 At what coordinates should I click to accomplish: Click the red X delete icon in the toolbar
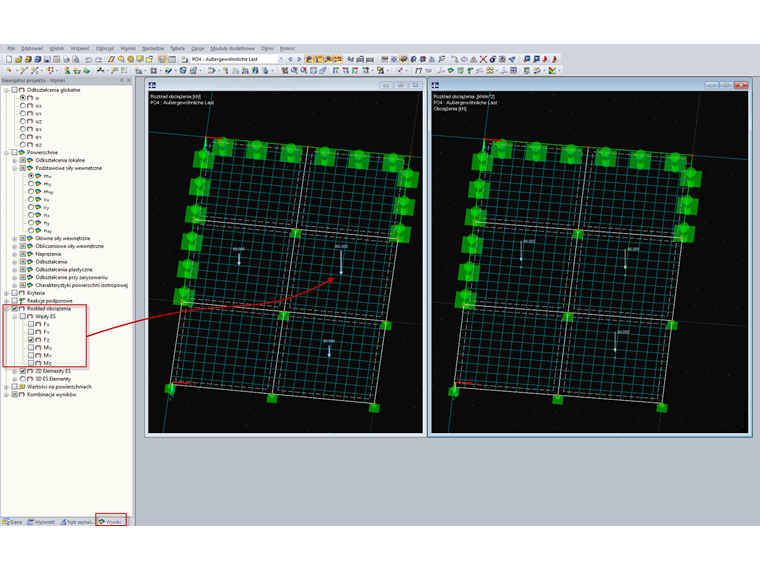tap(483, 59)
